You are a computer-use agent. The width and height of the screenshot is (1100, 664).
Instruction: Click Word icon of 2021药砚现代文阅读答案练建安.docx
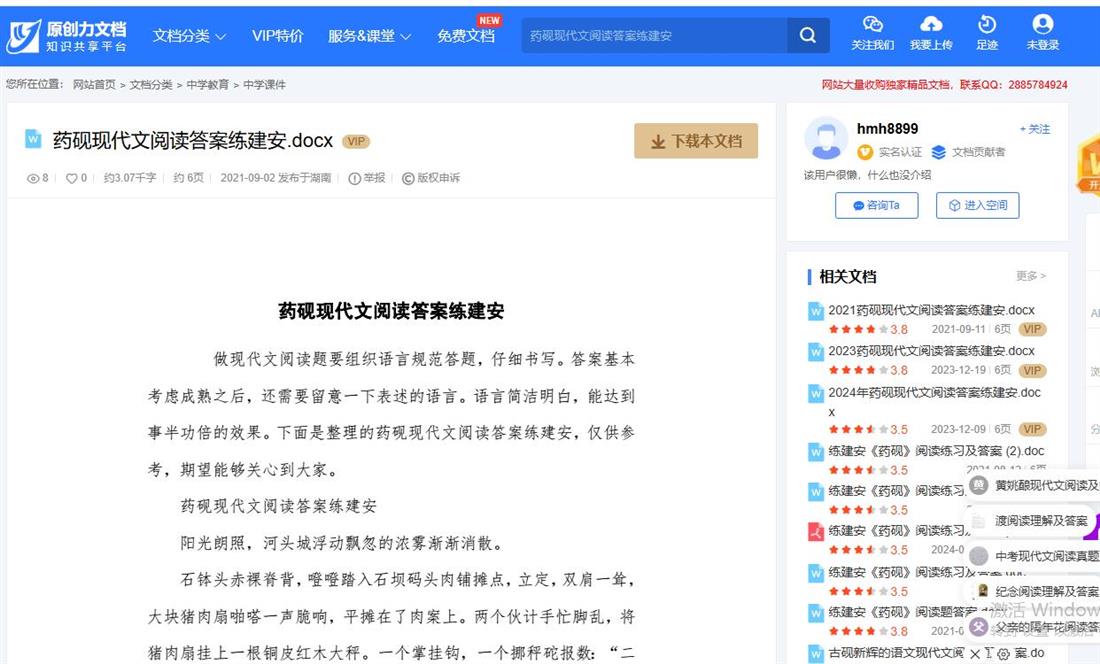pos(815,311)
